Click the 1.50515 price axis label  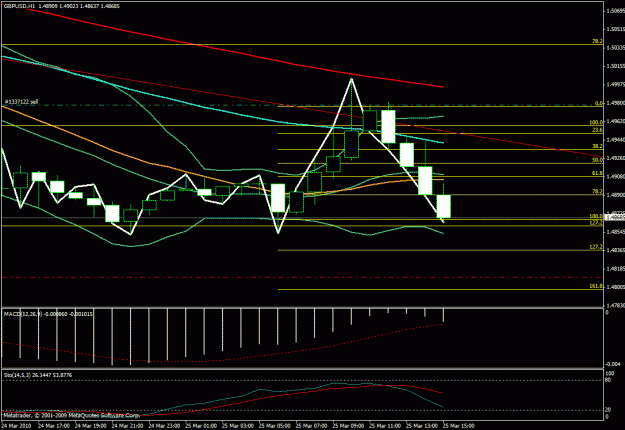click(x=615, y=29)
